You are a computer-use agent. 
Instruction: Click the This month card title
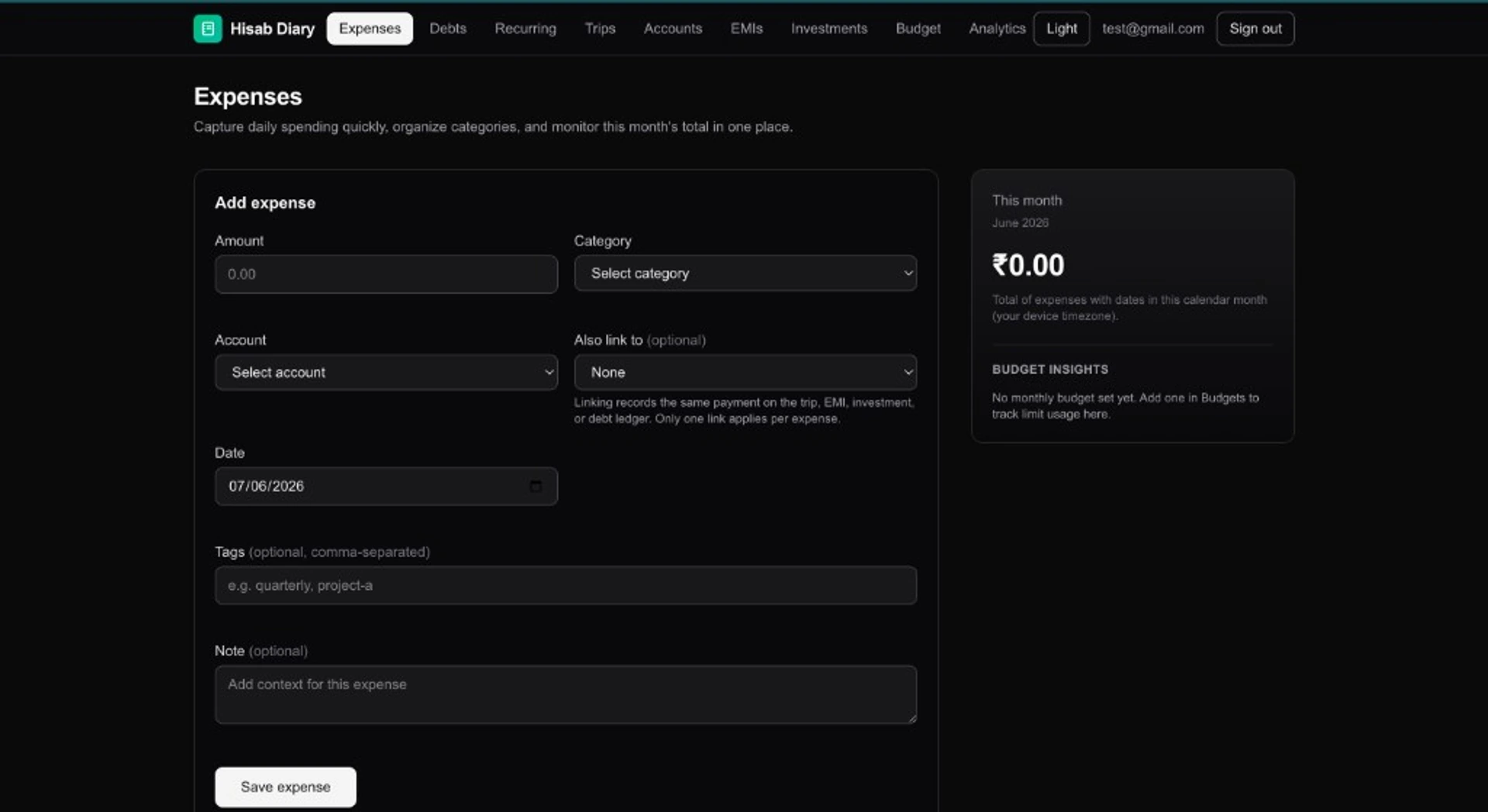click(x=1027, y=201)
